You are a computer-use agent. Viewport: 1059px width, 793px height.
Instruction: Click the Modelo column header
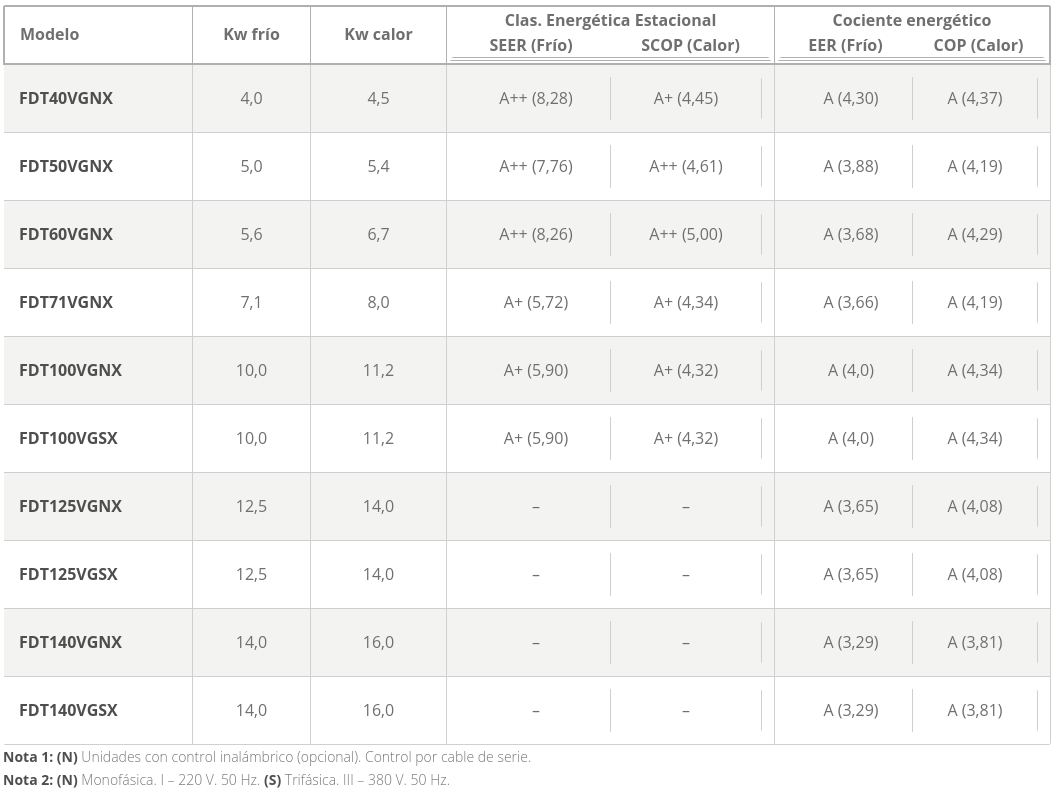(x=49, y=34)
